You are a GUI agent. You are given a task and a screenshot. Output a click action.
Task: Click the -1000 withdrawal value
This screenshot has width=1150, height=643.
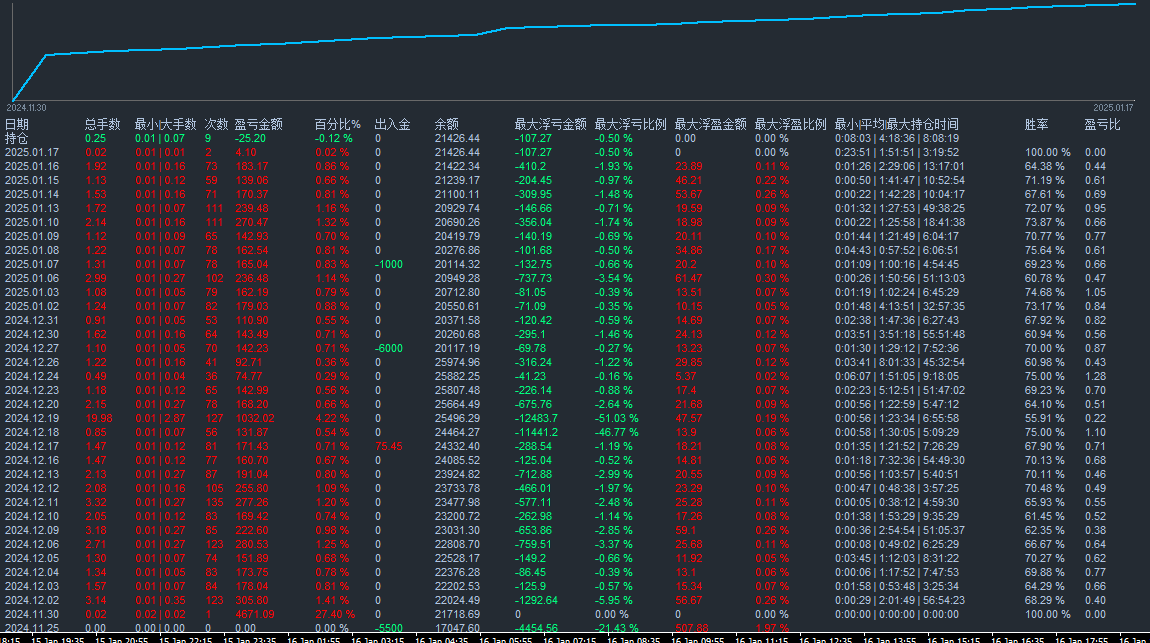pos(389,265)
